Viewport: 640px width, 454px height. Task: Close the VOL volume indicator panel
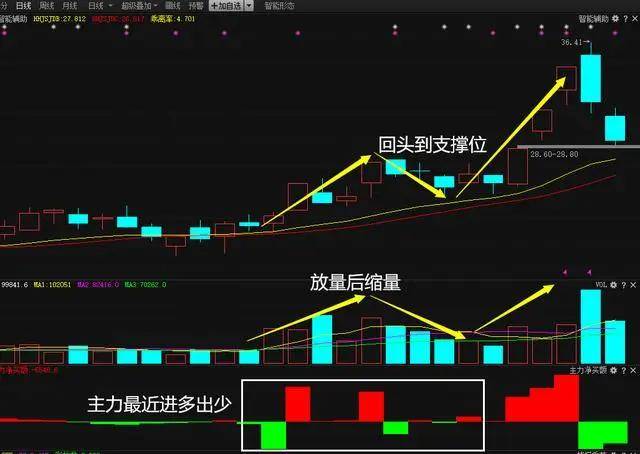click(x=633, y=285)
